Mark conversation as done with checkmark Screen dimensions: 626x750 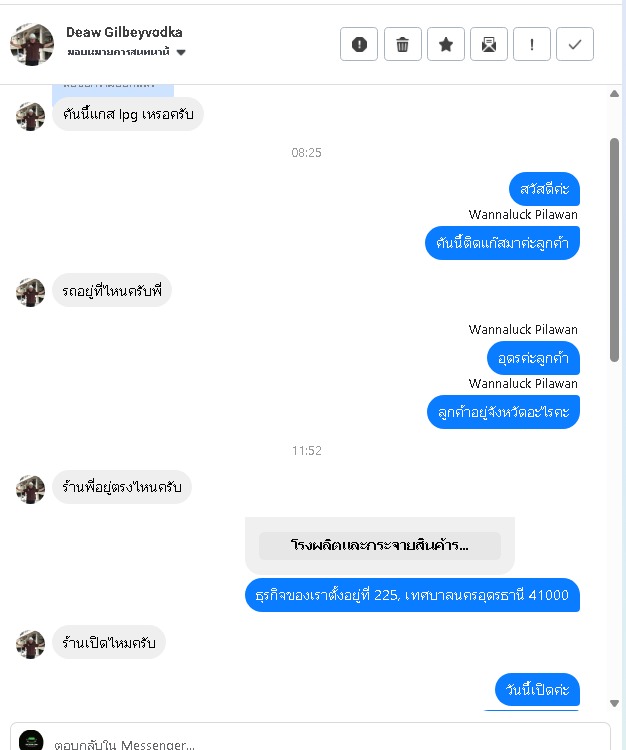[575, 44]
